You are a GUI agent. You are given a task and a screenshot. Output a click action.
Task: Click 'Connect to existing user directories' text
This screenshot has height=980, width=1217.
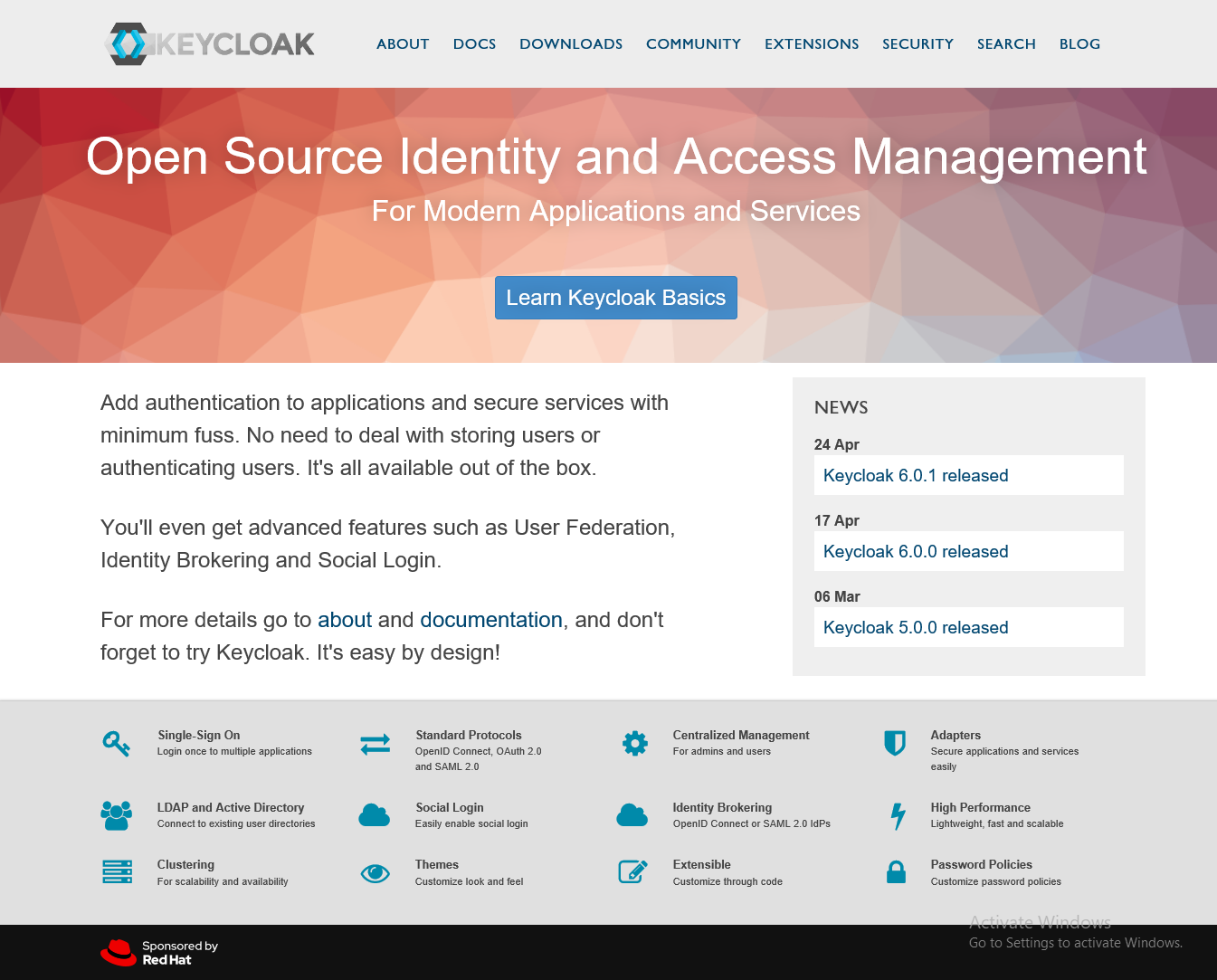(x=236, y=823)
